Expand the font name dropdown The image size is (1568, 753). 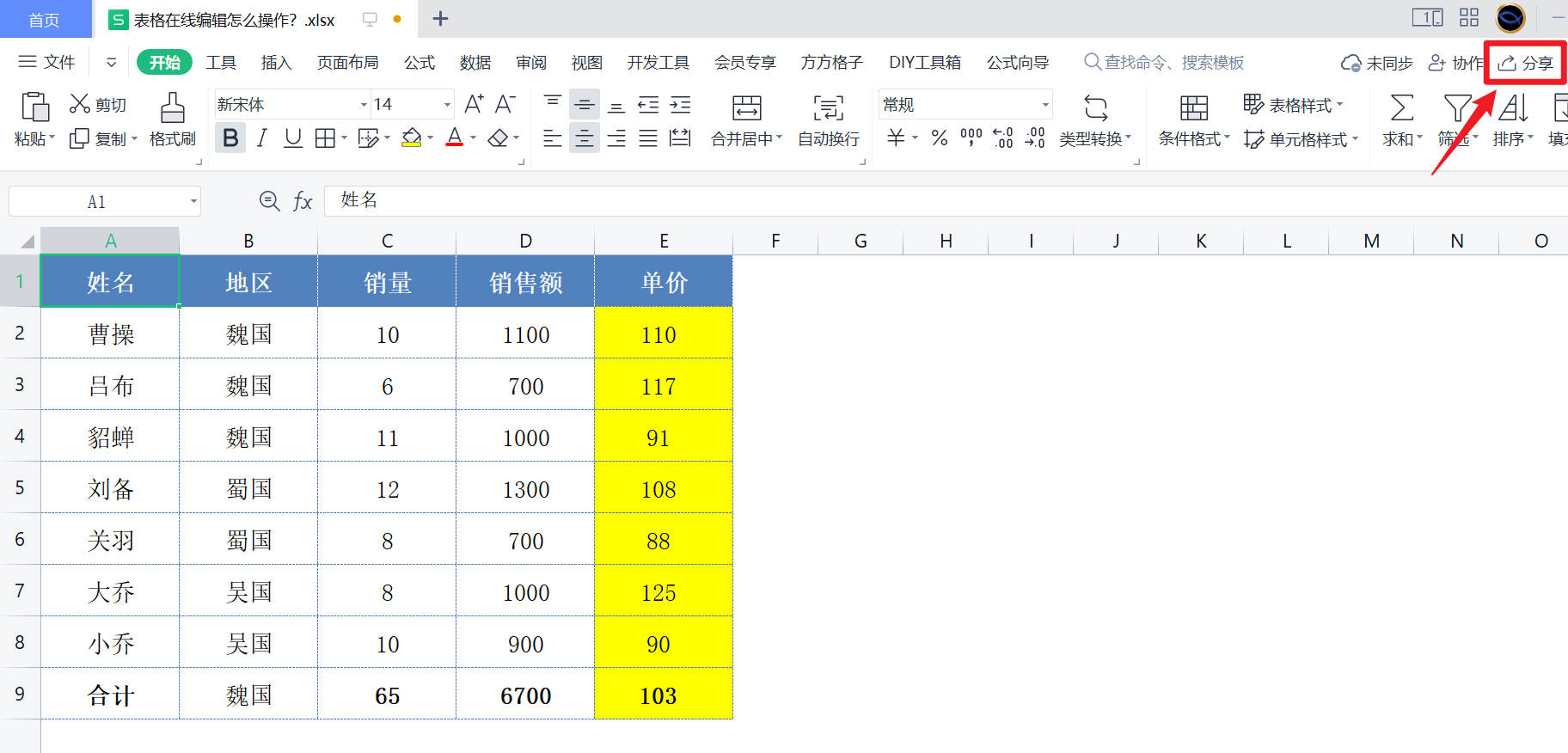pyautogui.click(x=364, y=105)
